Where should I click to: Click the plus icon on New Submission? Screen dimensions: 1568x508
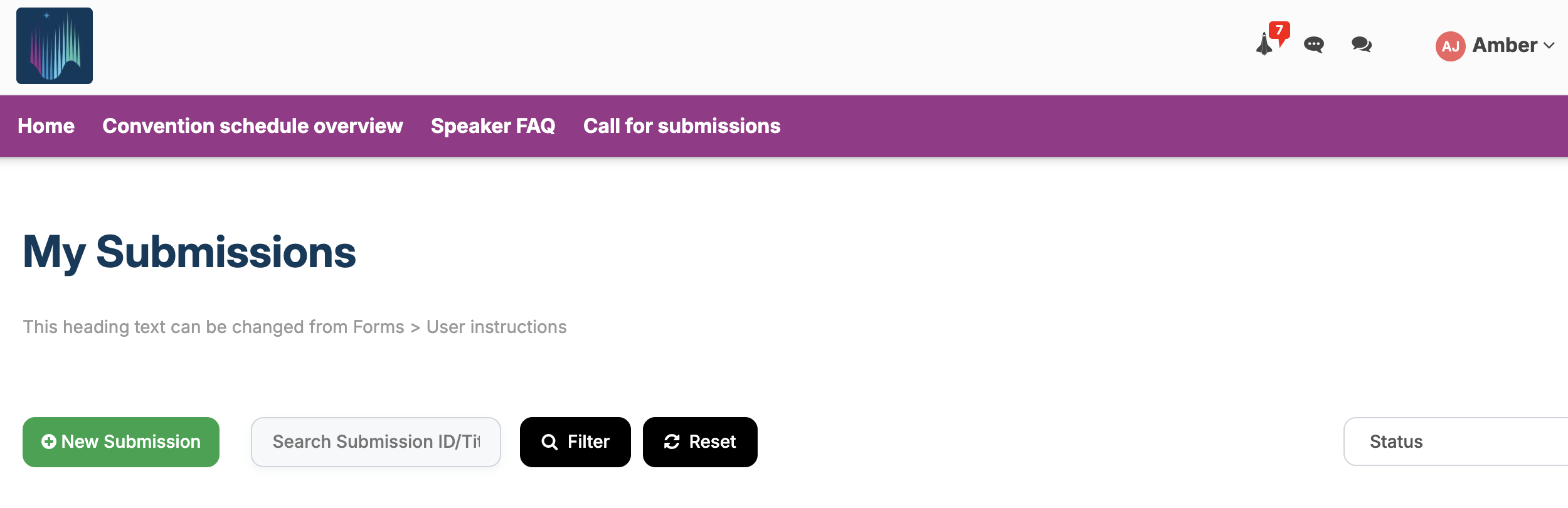pyautogui.click(x=48, y=442)
